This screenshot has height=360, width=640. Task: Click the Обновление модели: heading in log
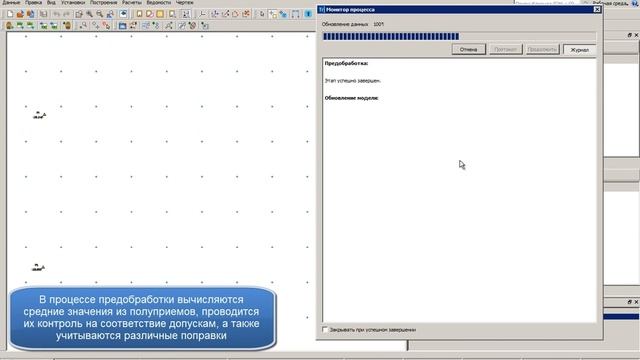point(351,98)
